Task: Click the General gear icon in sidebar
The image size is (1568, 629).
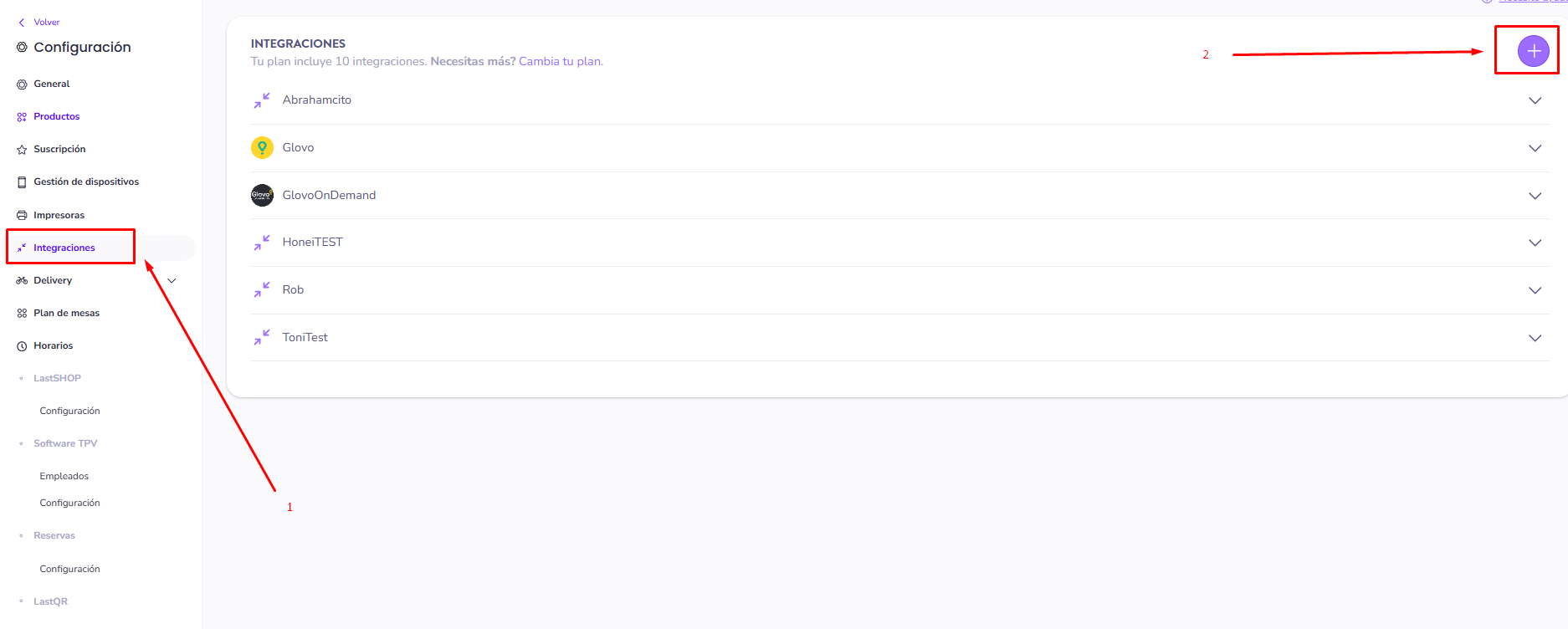Action: click(22, 84)
